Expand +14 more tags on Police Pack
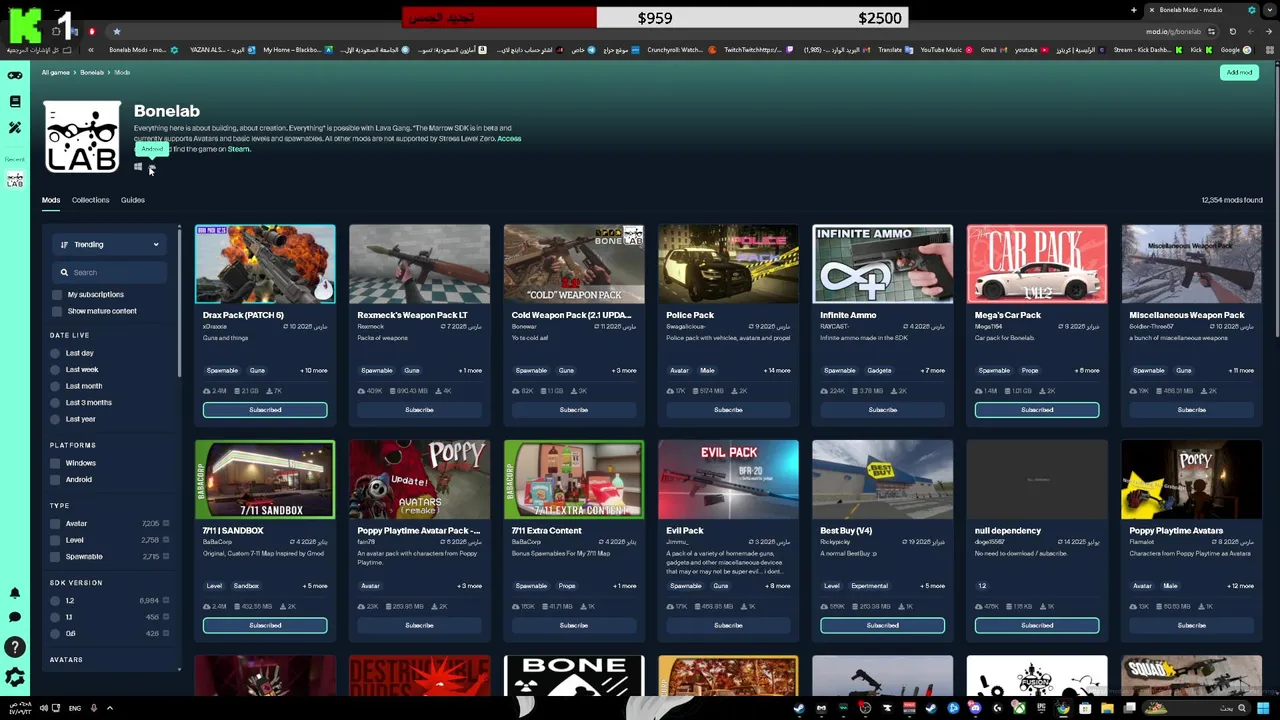Screen dimensions: 1280x720 (x=777, y=371)
